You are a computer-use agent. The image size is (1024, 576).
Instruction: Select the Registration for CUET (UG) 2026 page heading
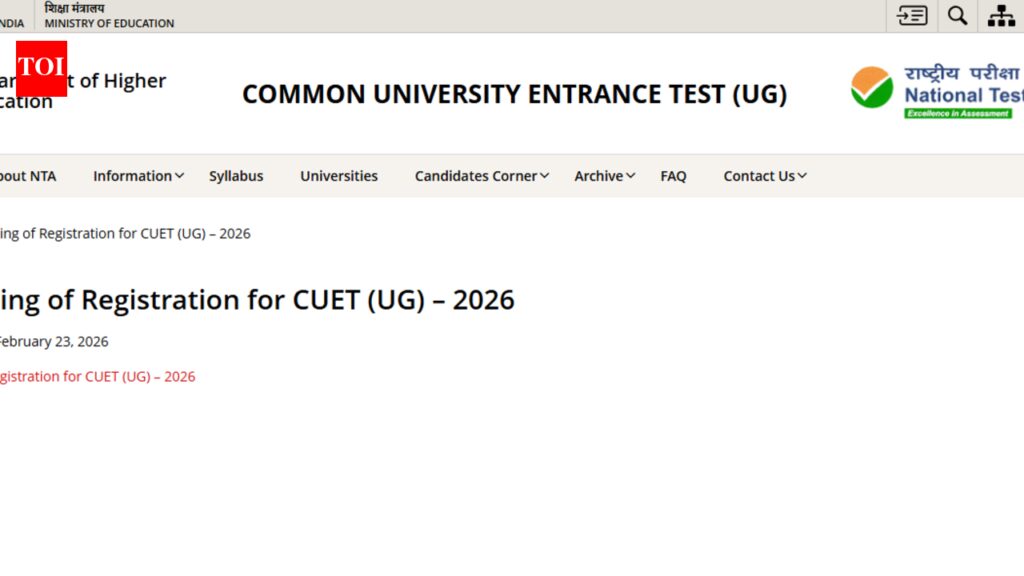click(x=257, y=299)
